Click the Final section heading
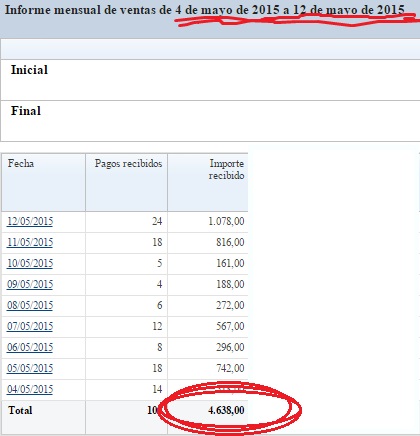 coord(26,111)
